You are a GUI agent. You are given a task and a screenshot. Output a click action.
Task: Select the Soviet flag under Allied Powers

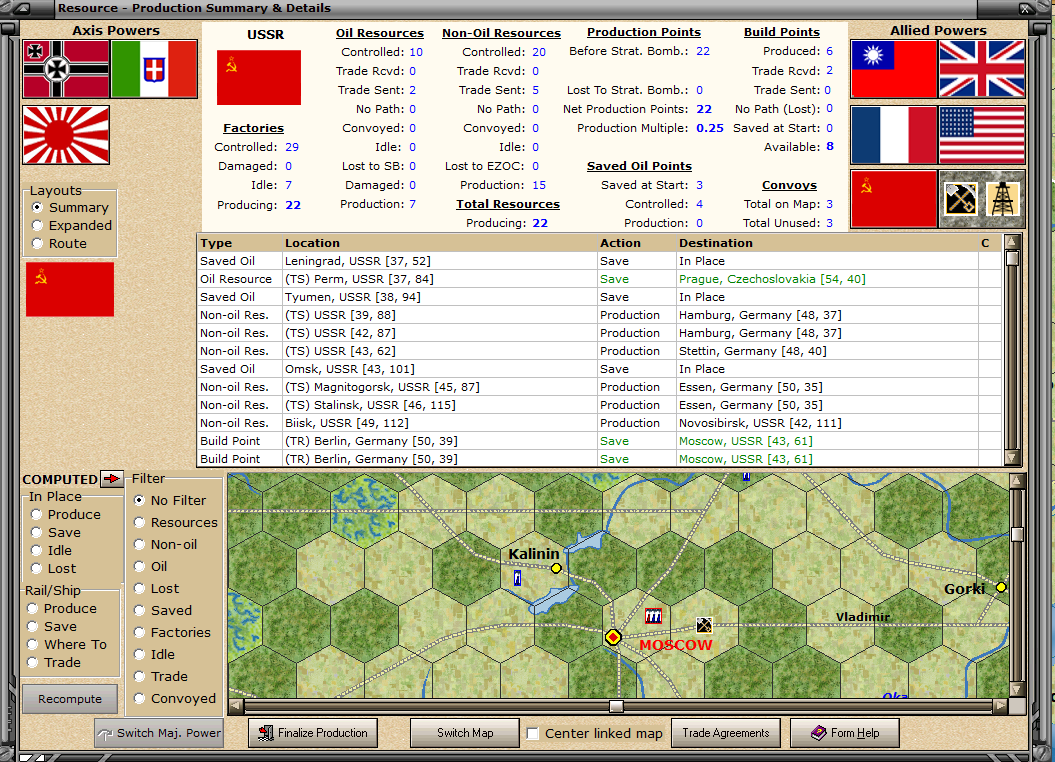pos(894,199)
